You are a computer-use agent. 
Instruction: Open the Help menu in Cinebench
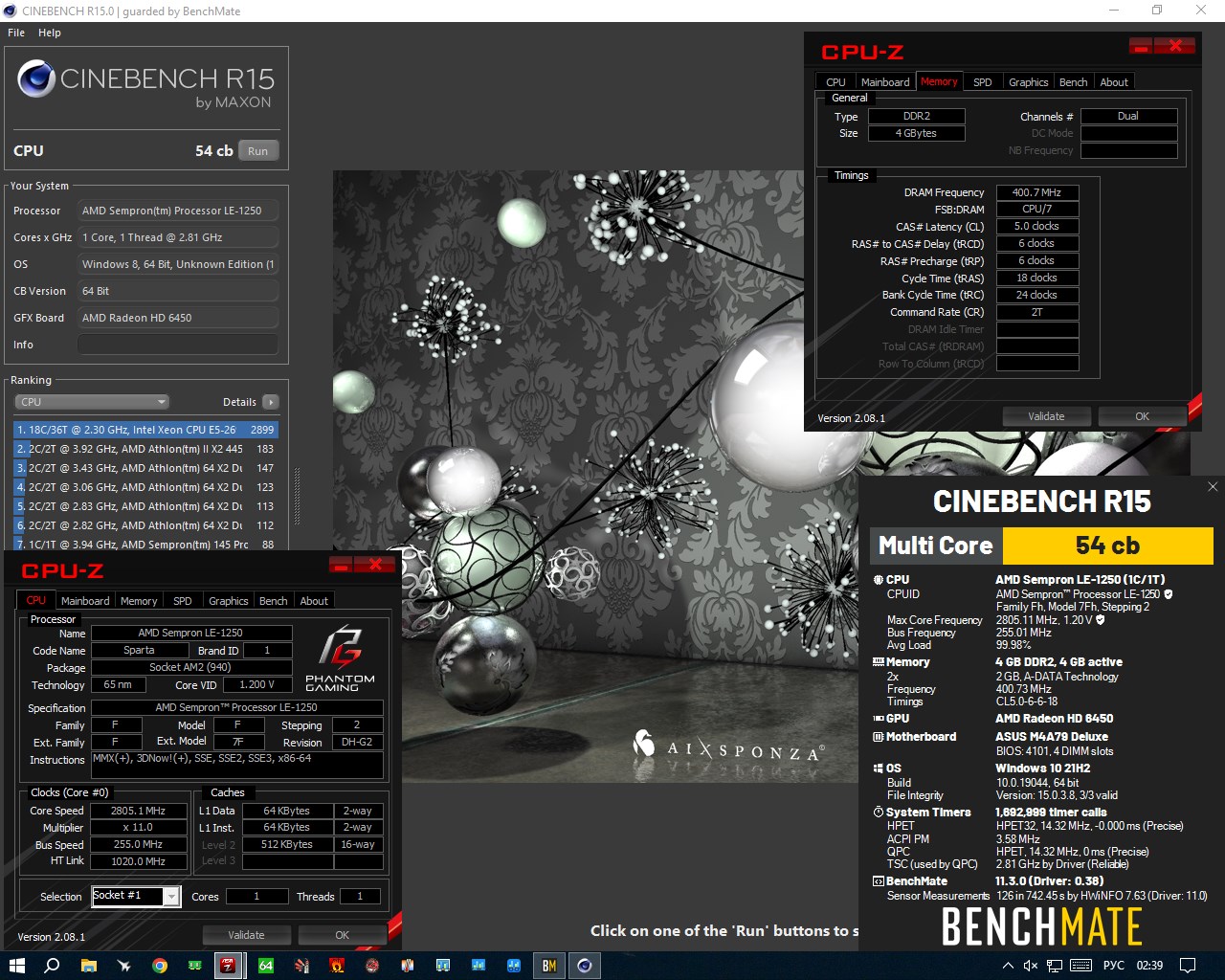click(50, 33)
